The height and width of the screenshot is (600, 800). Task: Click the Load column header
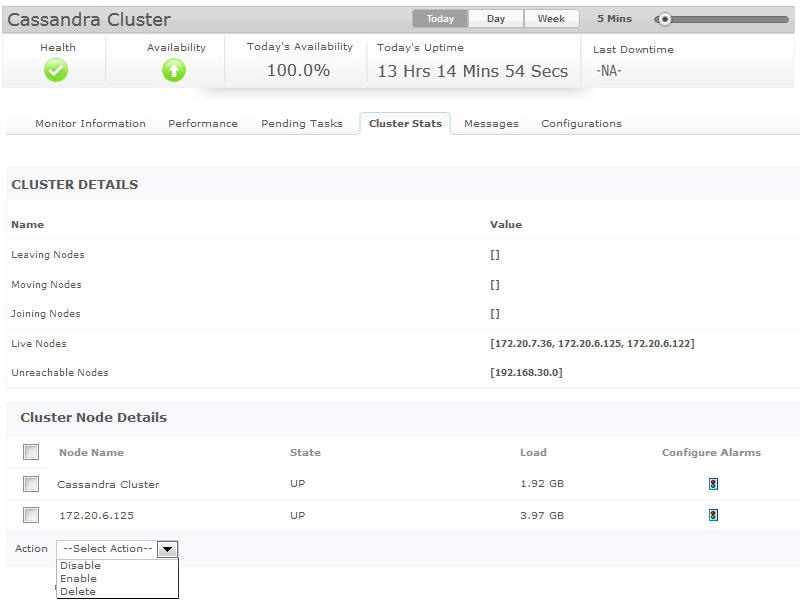coord(533,453)
